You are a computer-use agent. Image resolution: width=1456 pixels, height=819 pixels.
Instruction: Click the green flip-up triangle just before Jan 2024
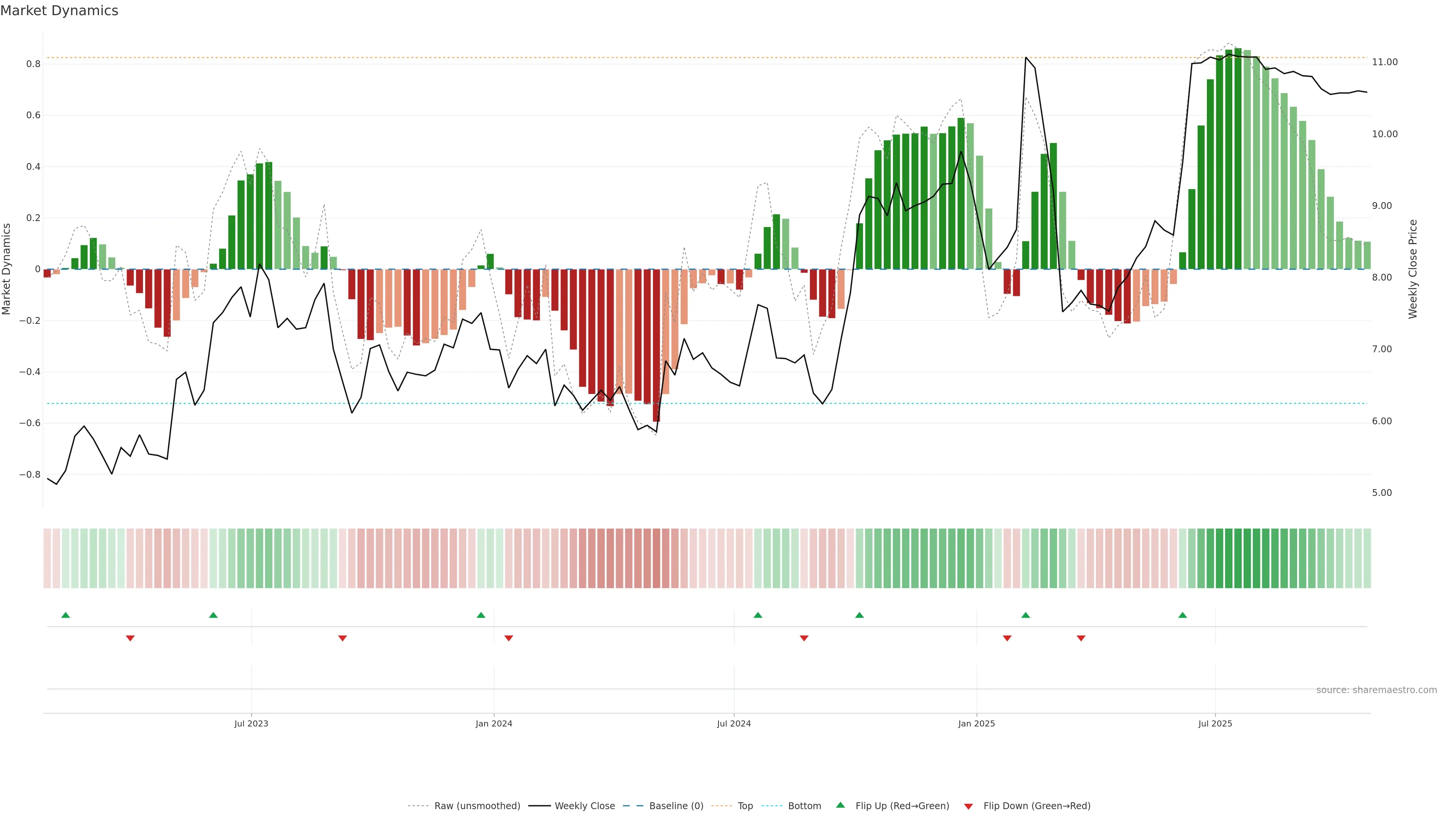pyautogui.click(x=481, y=615)
